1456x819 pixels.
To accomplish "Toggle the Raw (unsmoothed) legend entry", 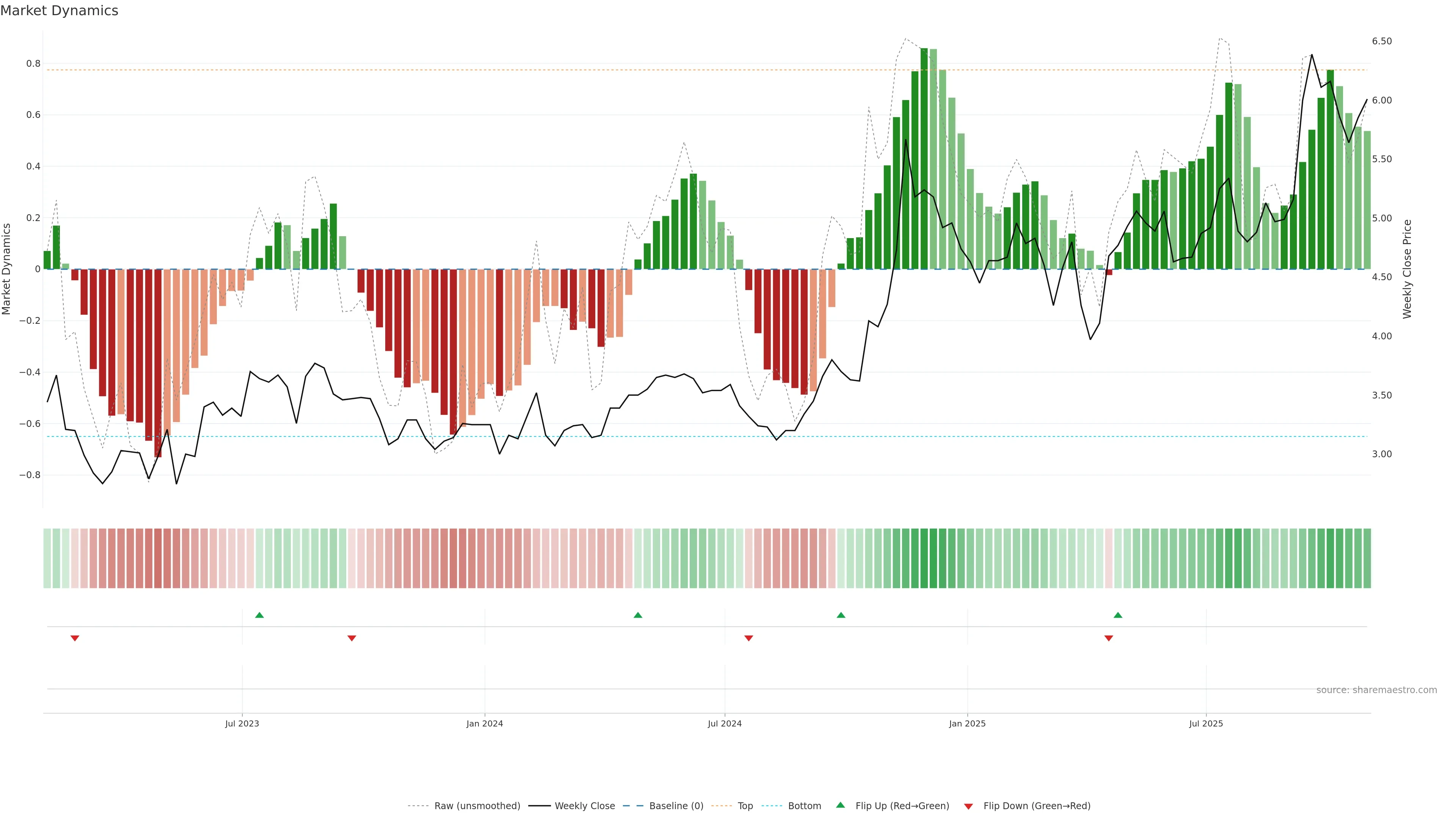I will click(x=477, y=806).
